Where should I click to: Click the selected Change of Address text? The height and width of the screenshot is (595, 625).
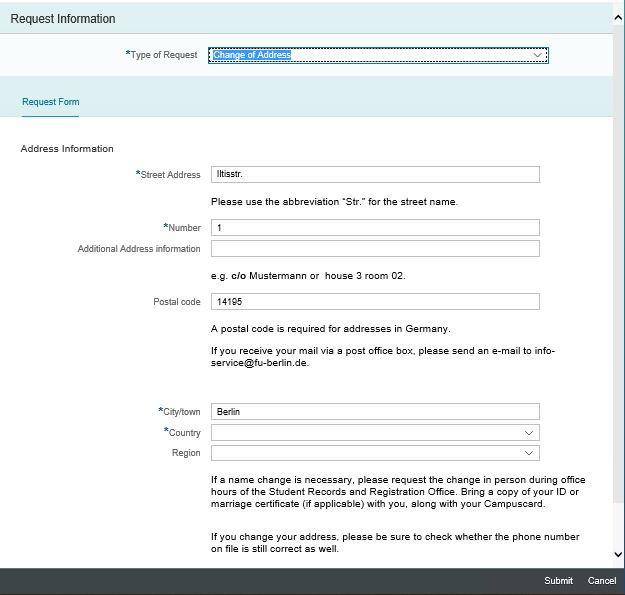pos(252,55)
